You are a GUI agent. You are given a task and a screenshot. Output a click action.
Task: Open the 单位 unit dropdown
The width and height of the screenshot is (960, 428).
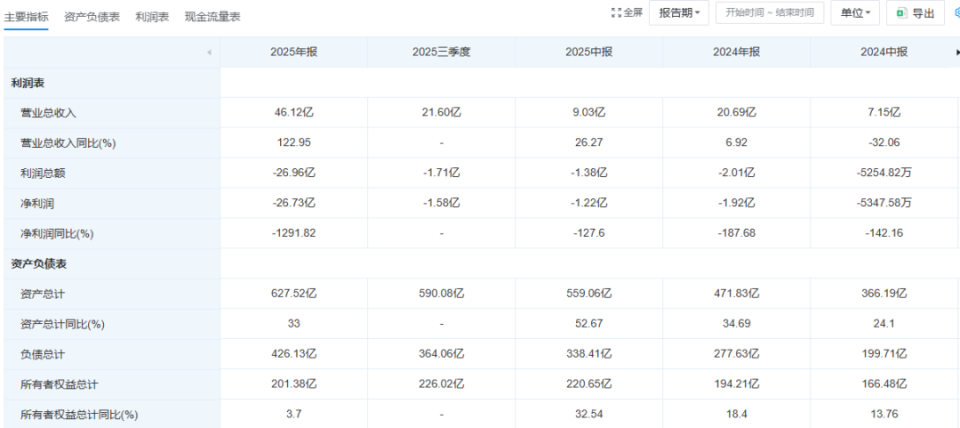click(x=855, y=13)
